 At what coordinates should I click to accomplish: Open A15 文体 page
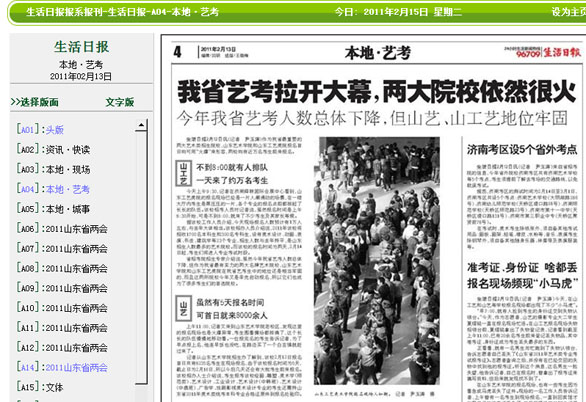pos(40,387)
